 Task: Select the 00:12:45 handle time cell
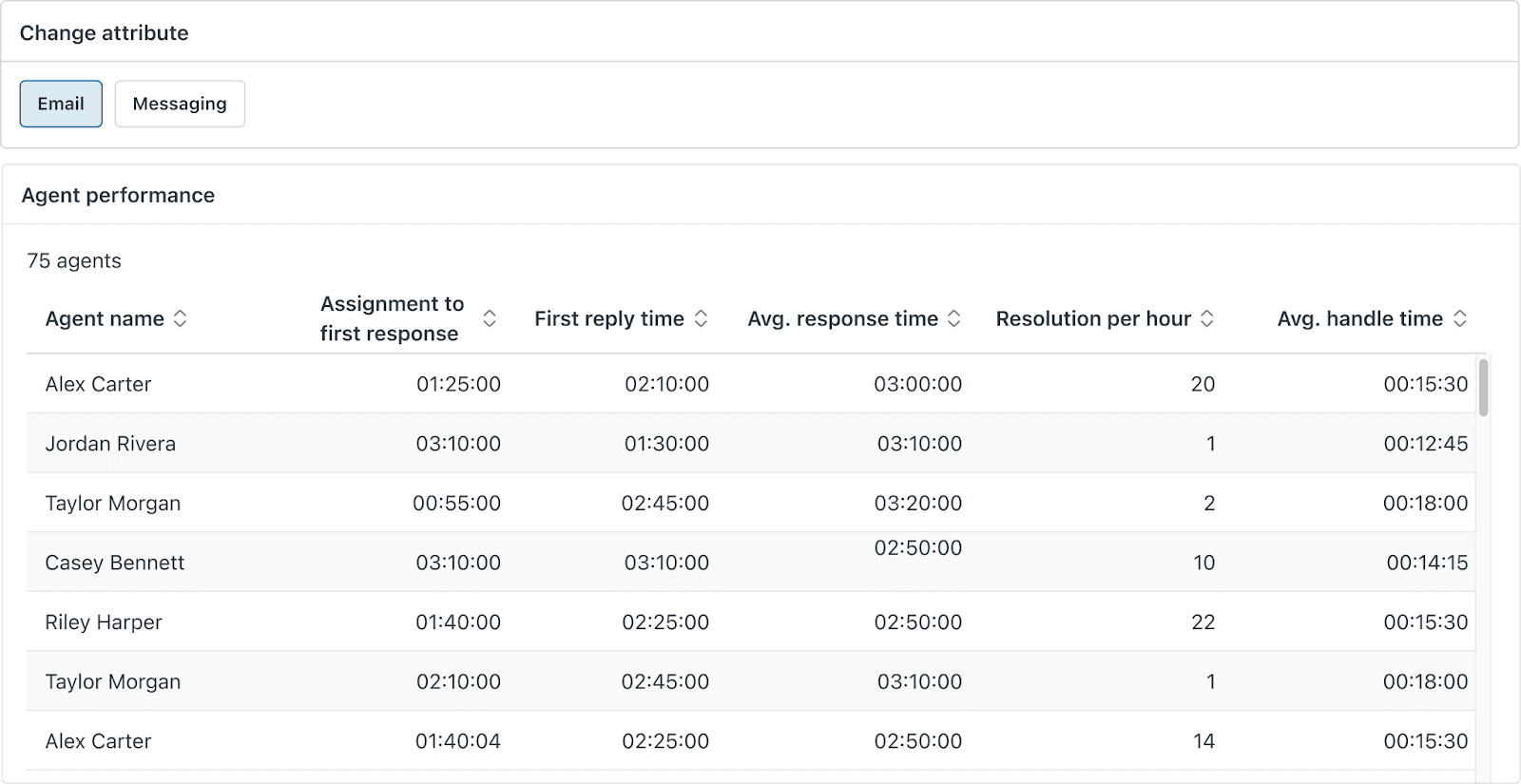pos(1425,444)
